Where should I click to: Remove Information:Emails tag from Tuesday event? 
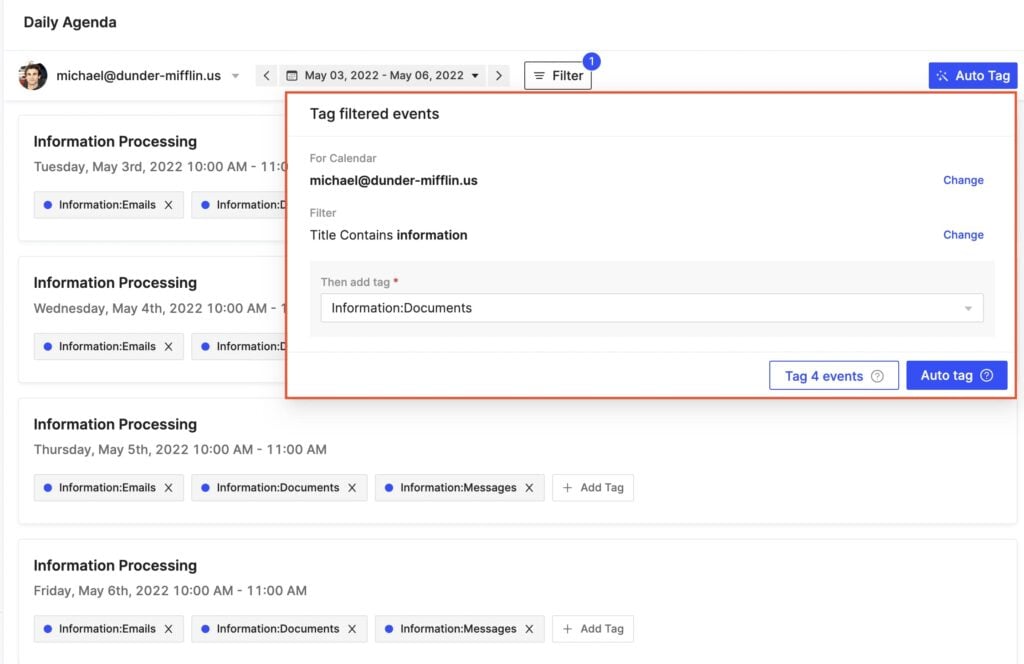[x=168, y=205]
